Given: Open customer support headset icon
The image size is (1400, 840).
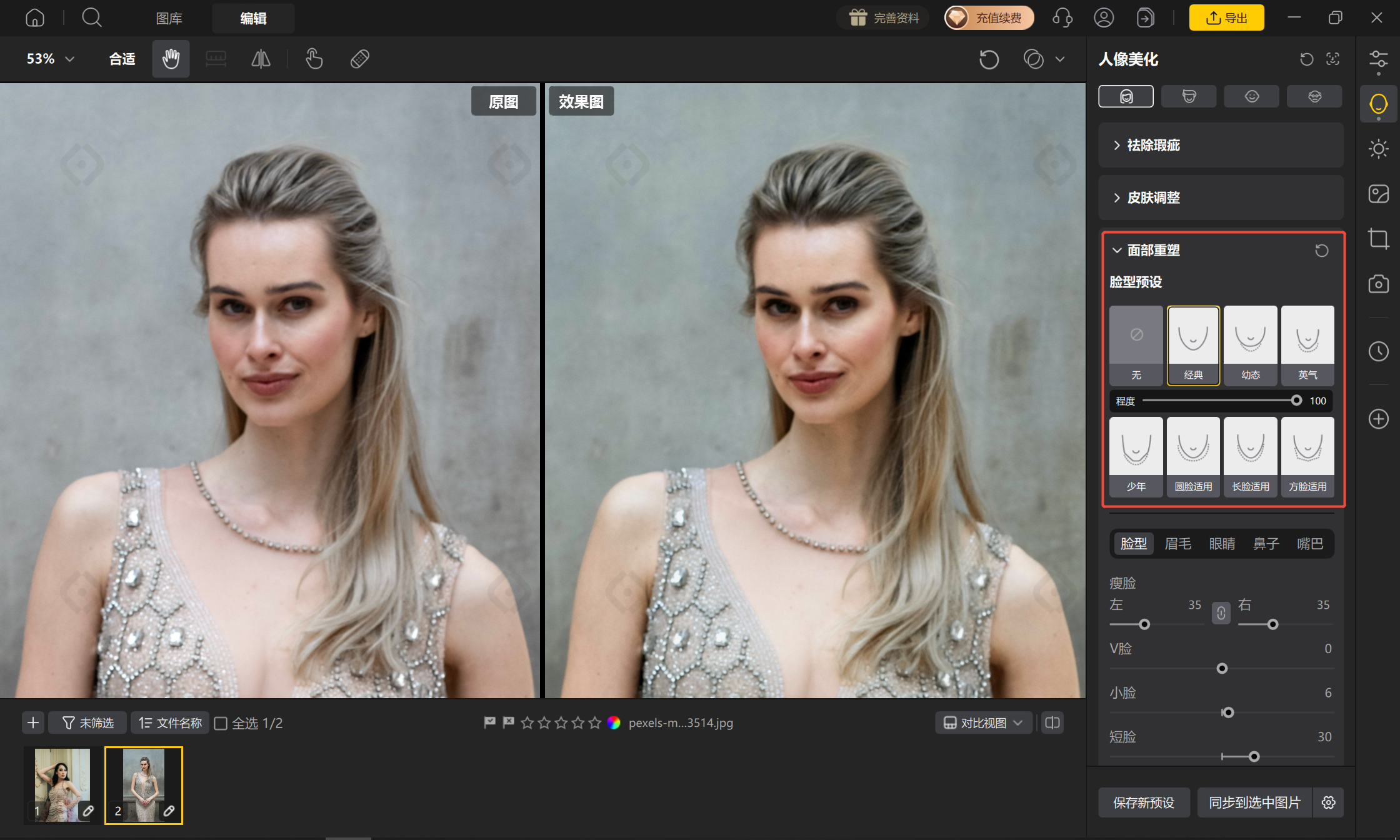Looking at the screenshot, I should (x=1062, y=17).
